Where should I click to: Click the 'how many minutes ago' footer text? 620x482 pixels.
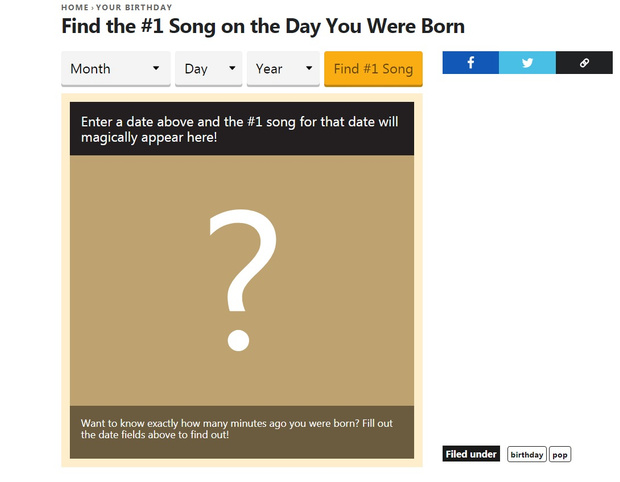click(x=236, y=429)
